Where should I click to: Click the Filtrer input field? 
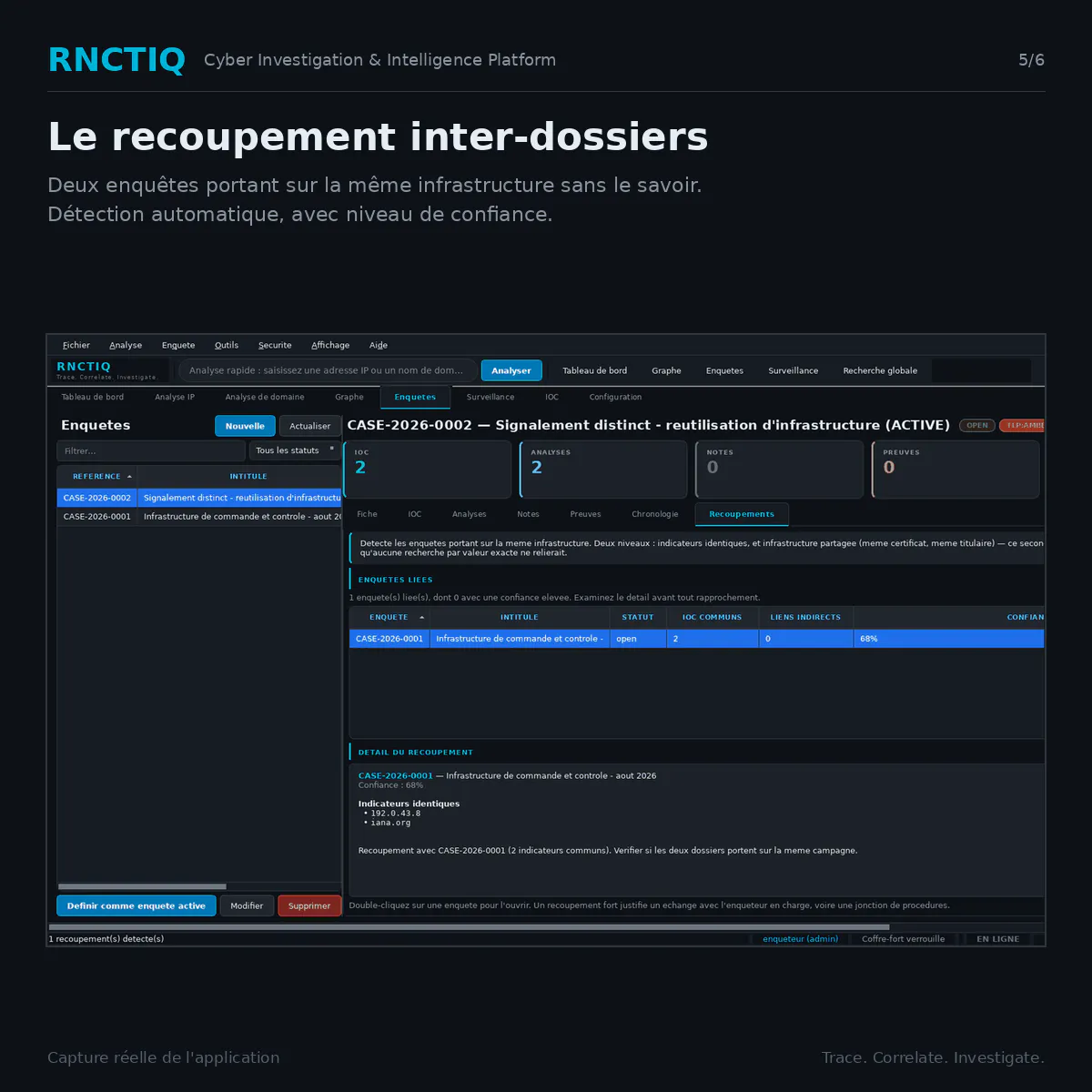(151, 450)
